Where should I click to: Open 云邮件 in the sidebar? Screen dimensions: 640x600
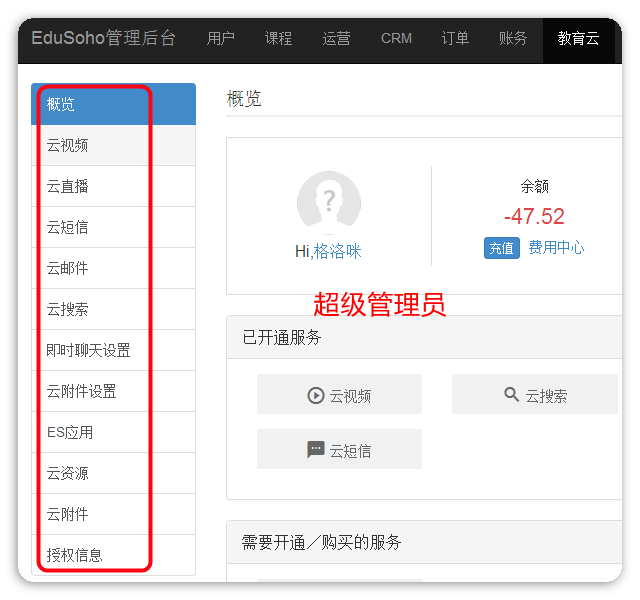pyautogui.click(x=113, y=268)
